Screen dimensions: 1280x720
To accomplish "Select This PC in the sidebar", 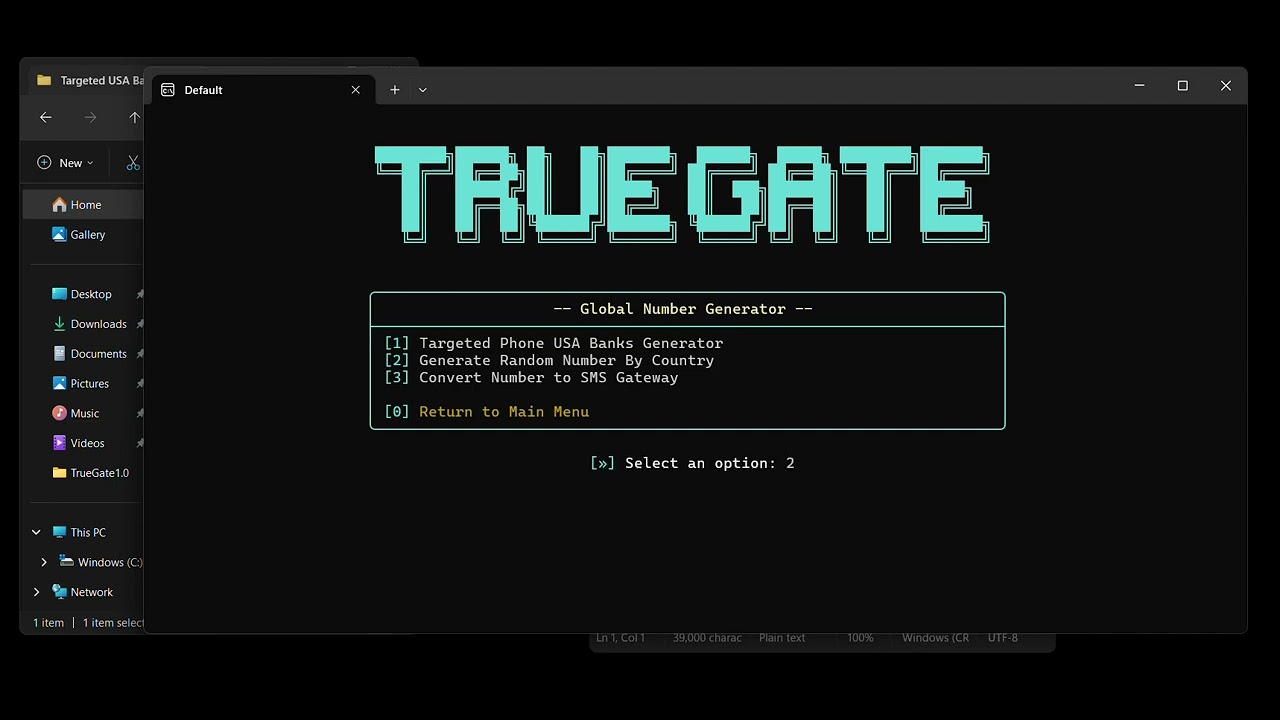I will point(88,533).
